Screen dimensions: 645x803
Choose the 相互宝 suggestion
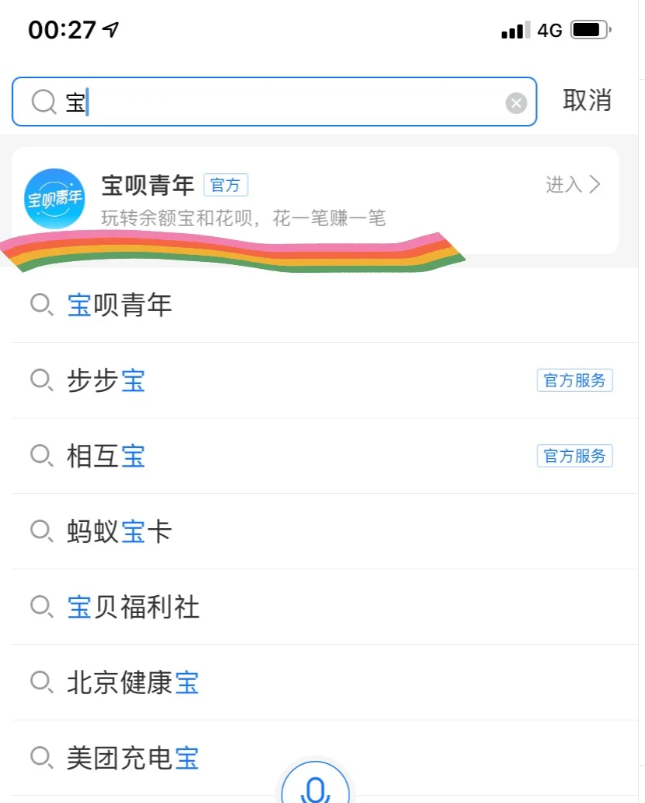(x=325, y=456)
